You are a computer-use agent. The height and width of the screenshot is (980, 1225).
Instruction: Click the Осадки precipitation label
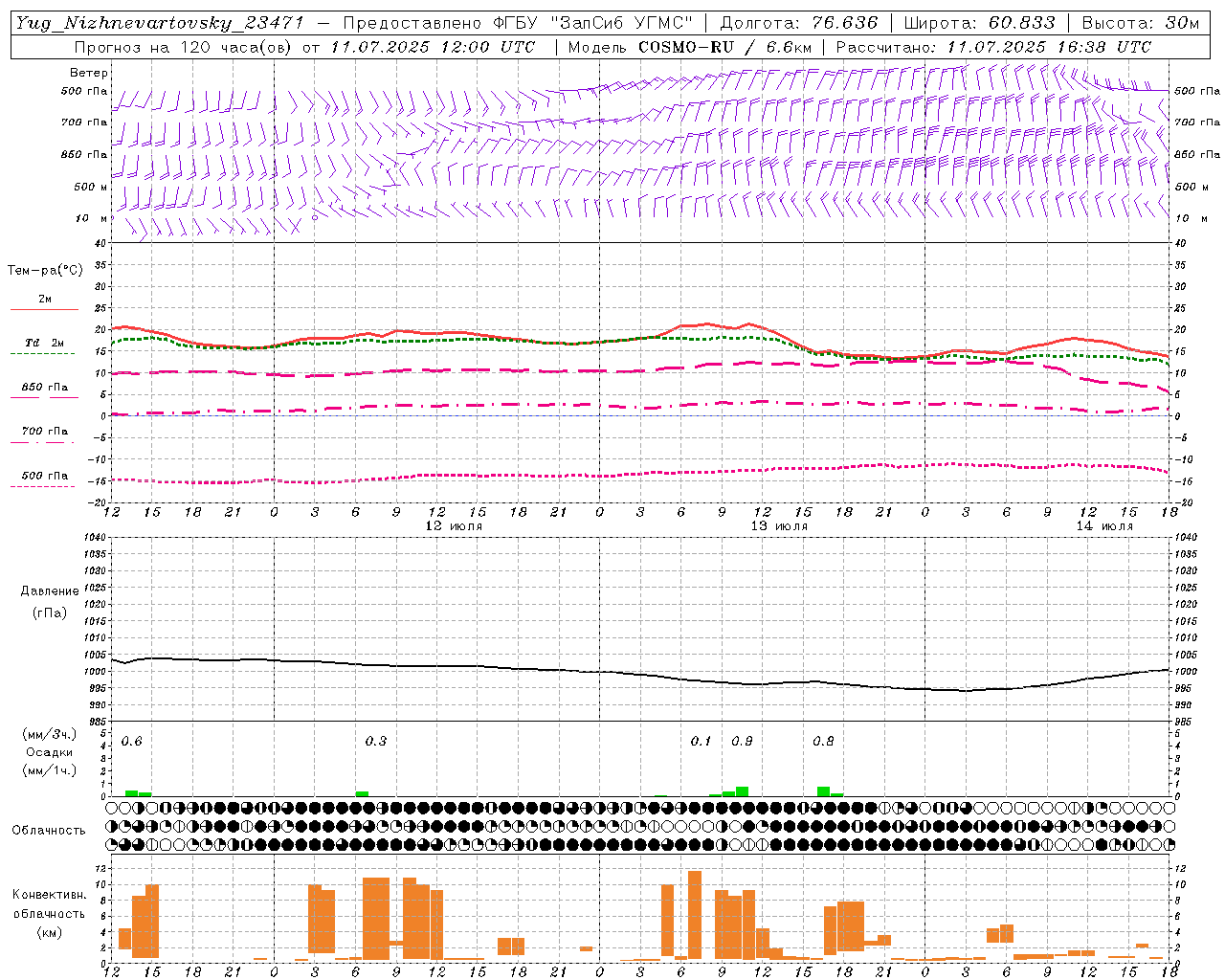pos(50,752)
